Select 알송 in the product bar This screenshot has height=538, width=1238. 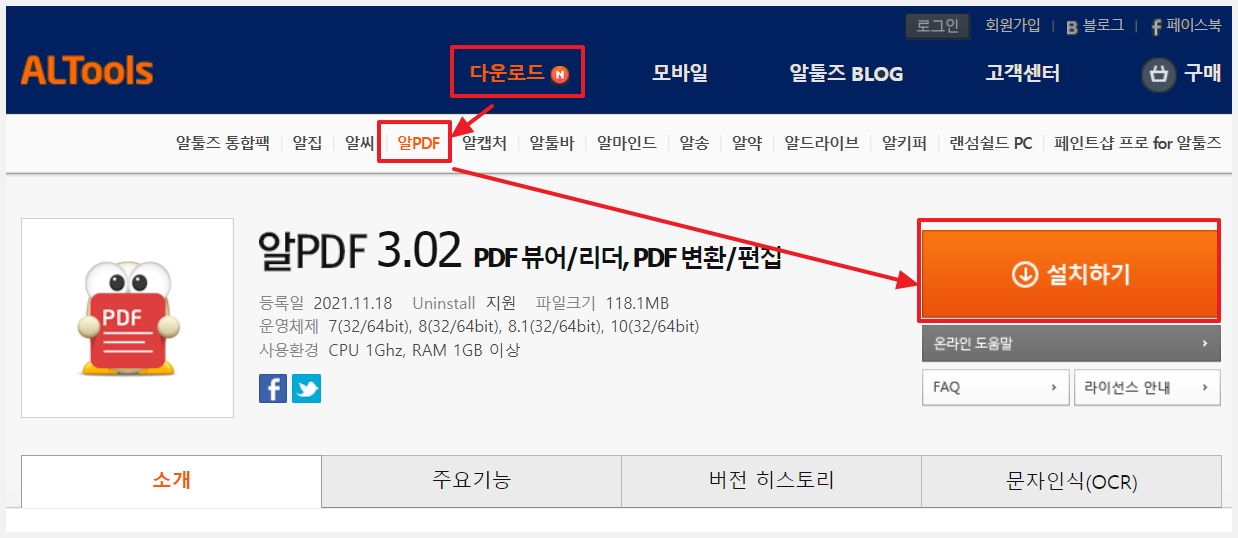[x=694, y=143]
